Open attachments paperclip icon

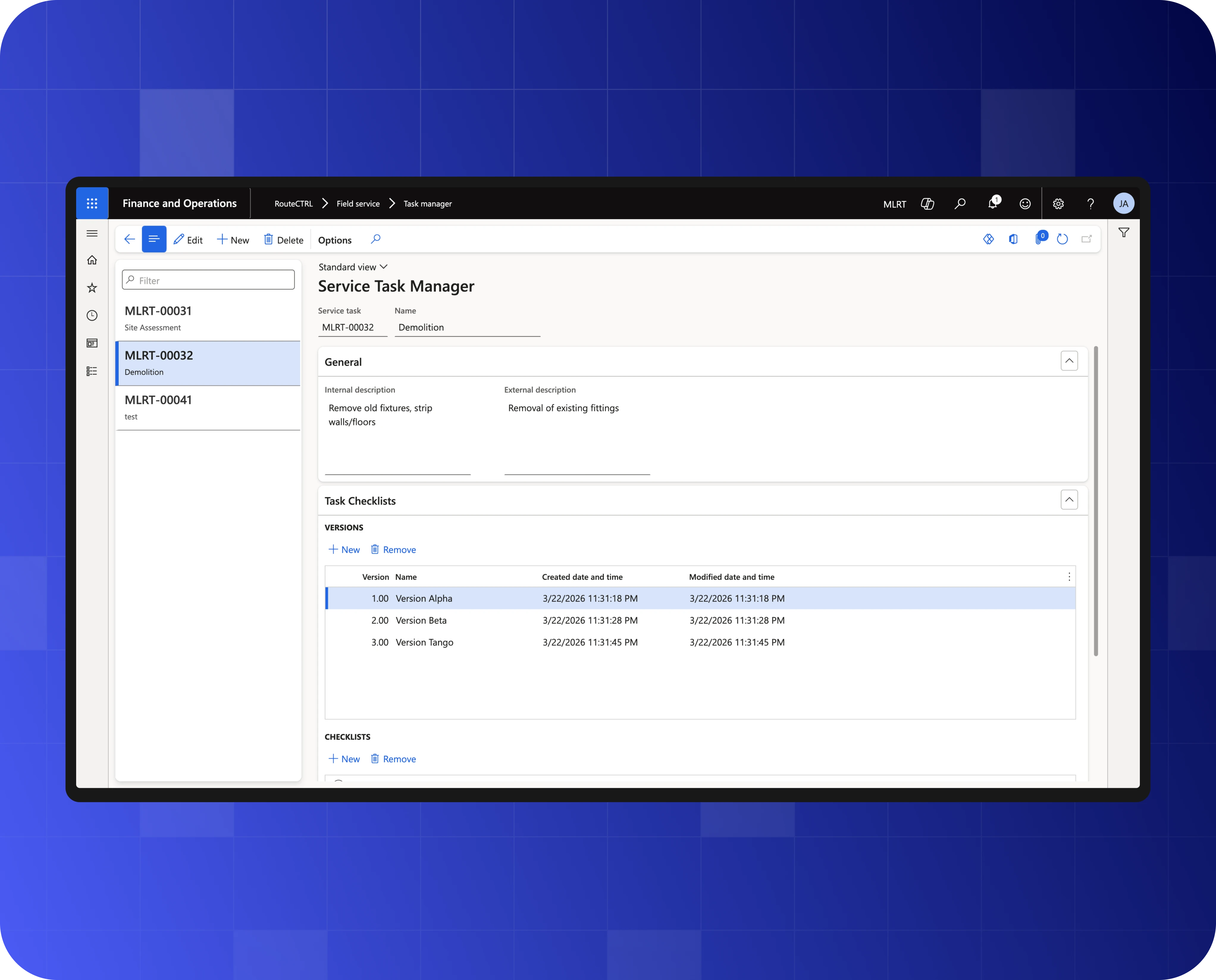coord(1040,238)
